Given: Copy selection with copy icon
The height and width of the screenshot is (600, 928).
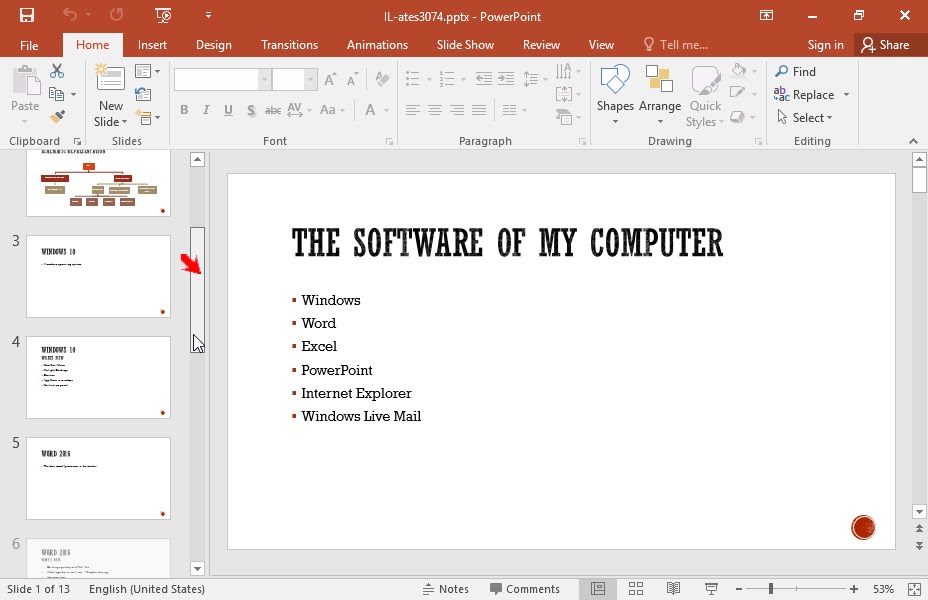Looking at the screenshot, I should tap(57, 94).
